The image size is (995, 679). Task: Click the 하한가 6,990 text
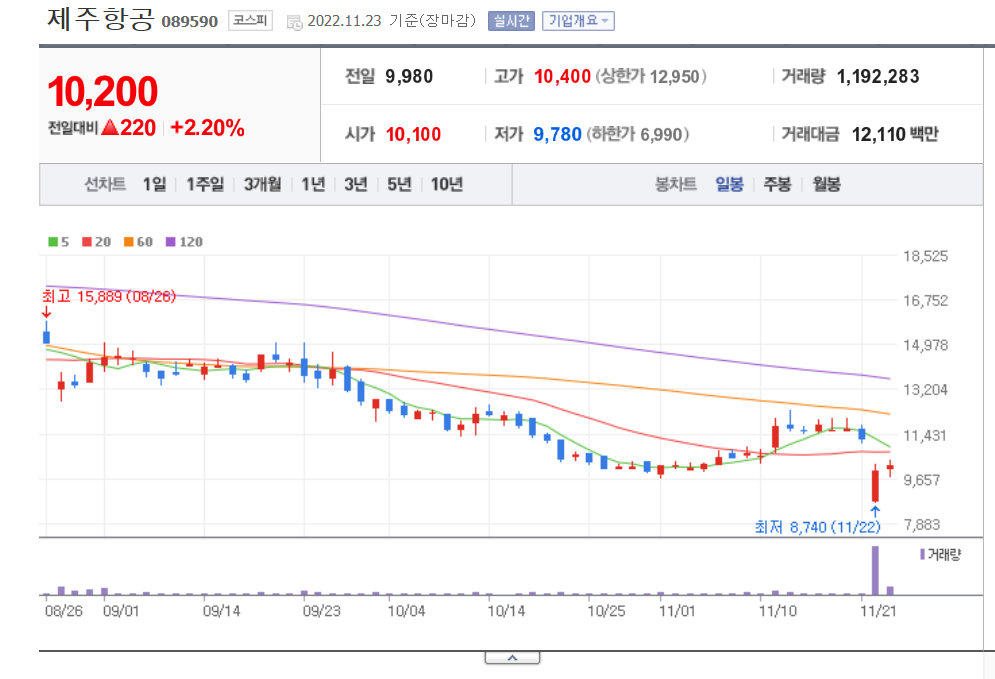click(637, 135)
